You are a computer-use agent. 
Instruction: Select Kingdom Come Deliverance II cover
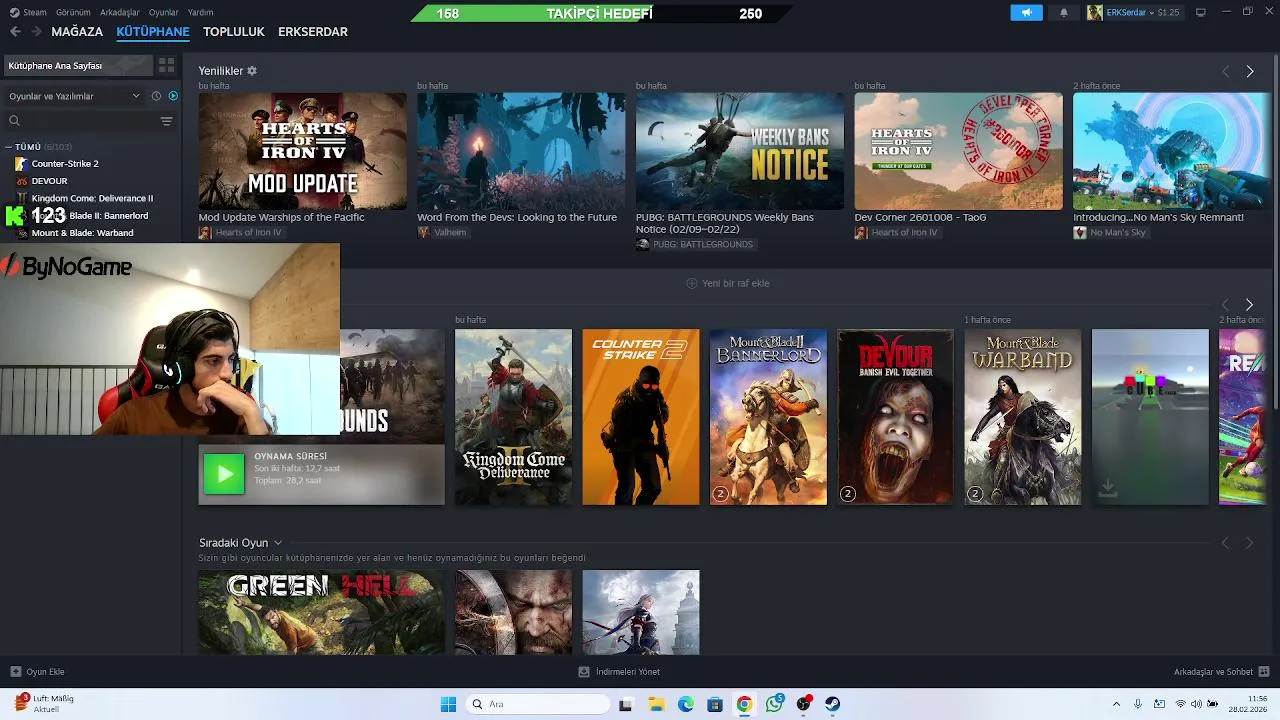click(x=513, y=417)
